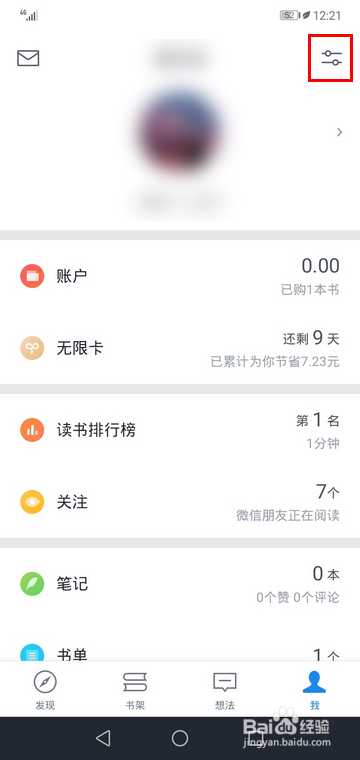Open 7个 WeChat friends reading list
The width and height of the screenshot is (360, 760).
(x=328, y=492)
